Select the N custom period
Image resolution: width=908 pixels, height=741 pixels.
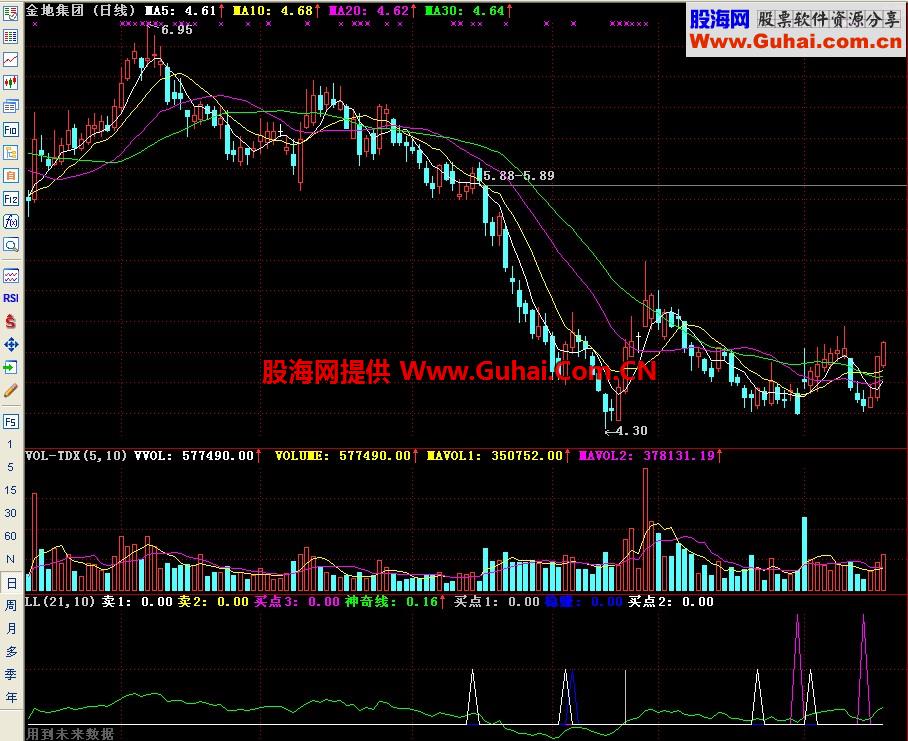[10, 559]
